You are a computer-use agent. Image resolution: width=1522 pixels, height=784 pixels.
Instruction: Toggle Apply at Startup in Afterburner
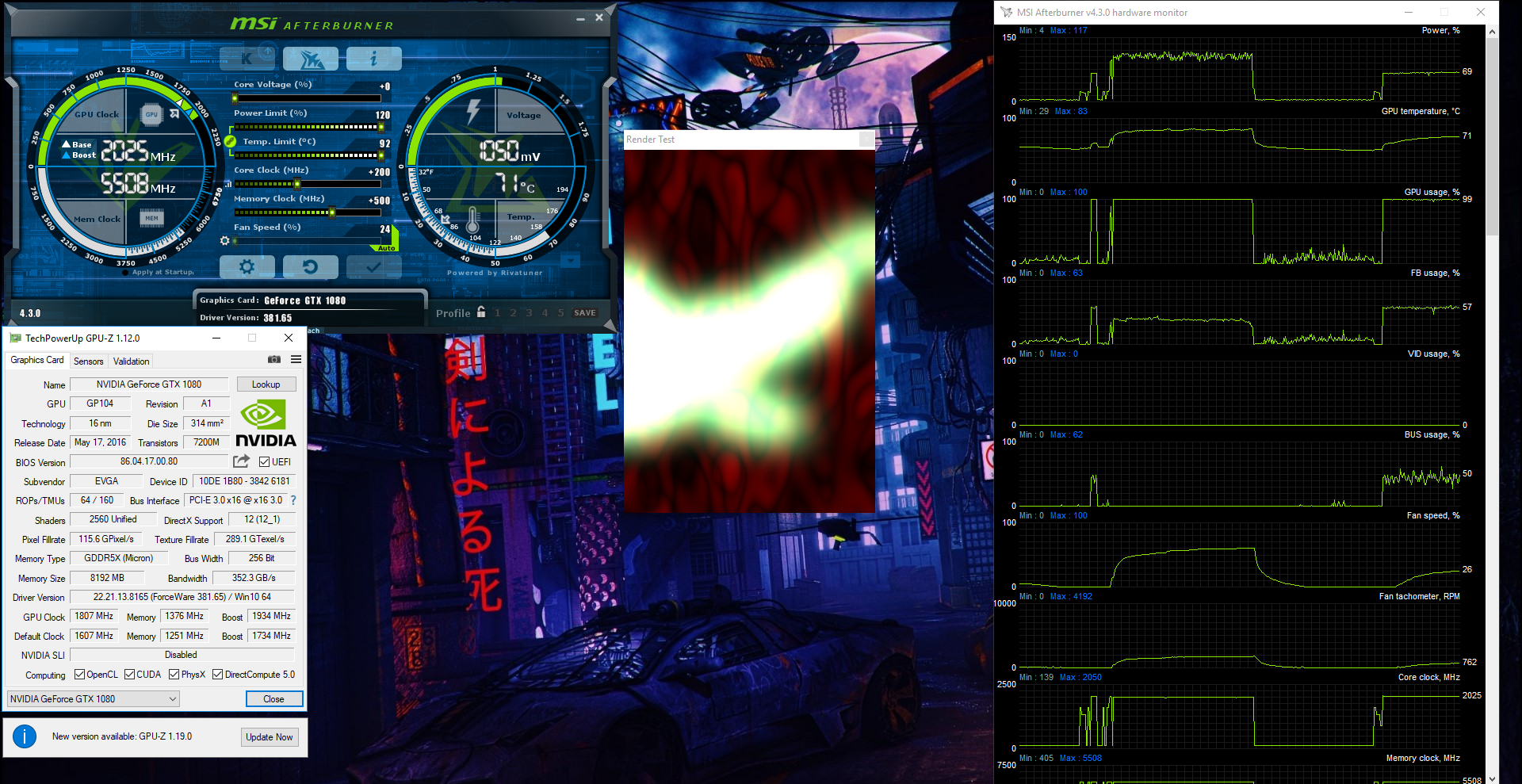[125, 272]
